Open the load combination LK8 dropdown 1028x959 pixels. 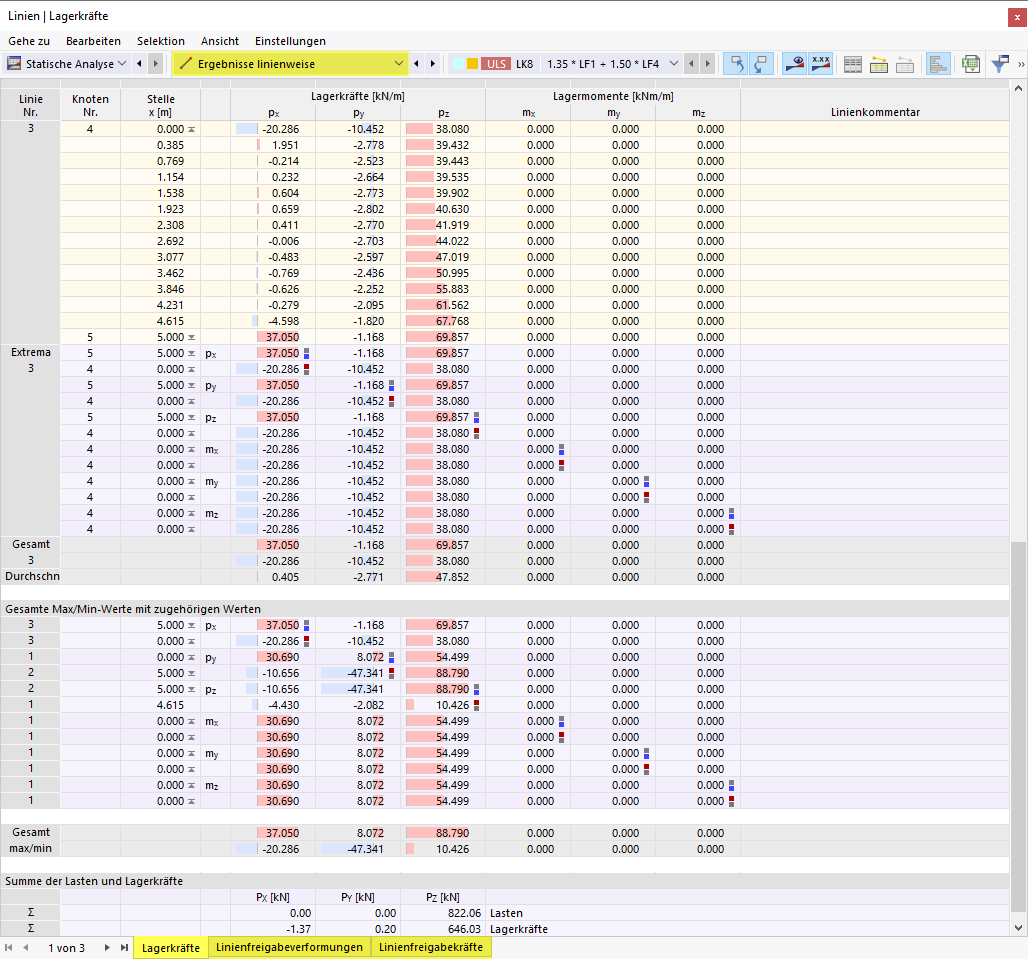tap(673, 64)
